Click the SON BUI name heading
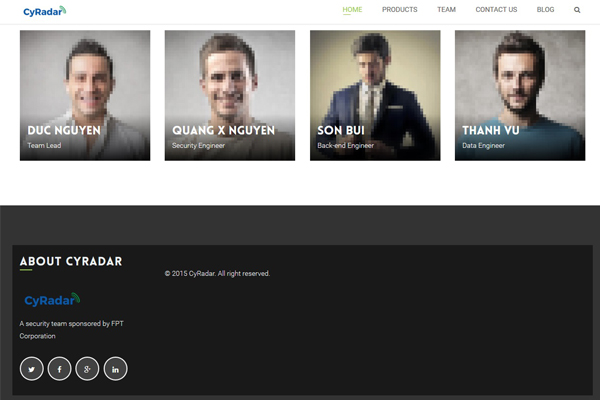The image size is (600, 400). 341,131
